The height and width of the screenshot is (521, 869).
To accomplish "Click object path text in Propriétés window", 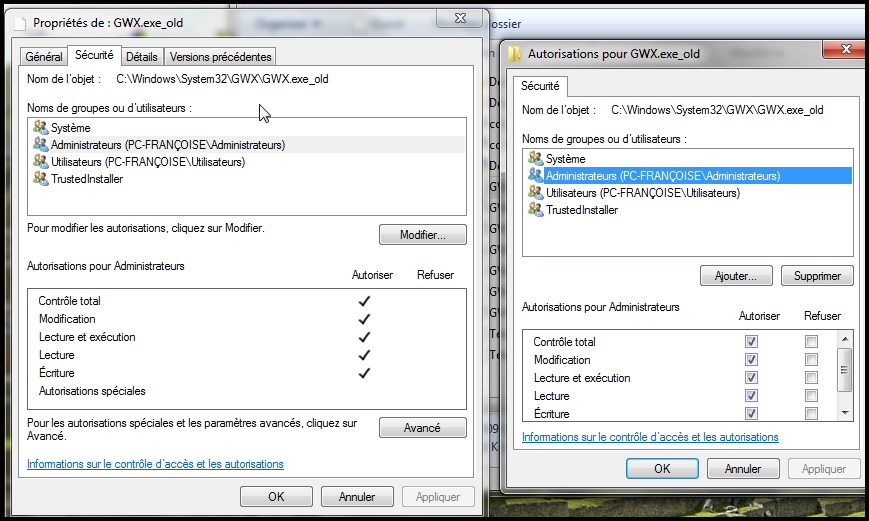I will [222, 79].
